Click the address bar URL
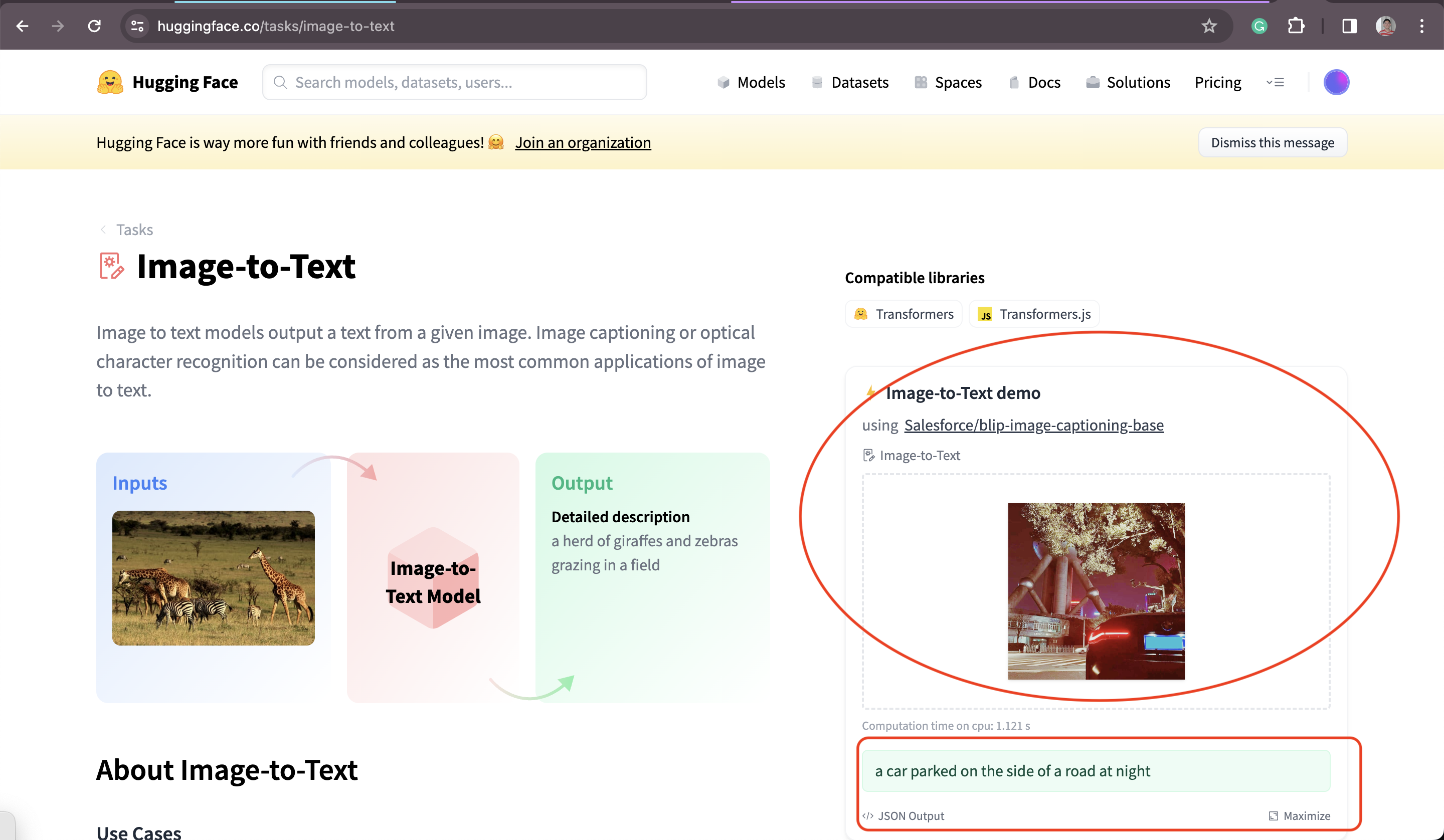The height and width of the screenshot is (840, 1444). click(x=276, y=26)
